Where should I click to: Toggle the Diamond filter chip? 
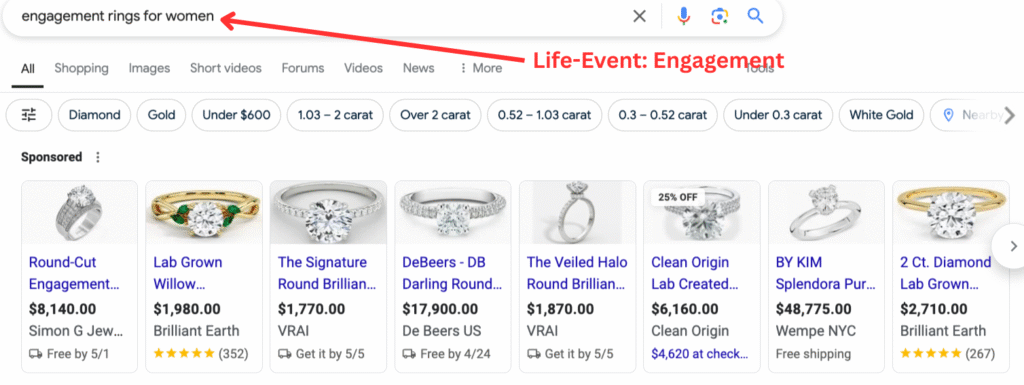click(95, 116)
